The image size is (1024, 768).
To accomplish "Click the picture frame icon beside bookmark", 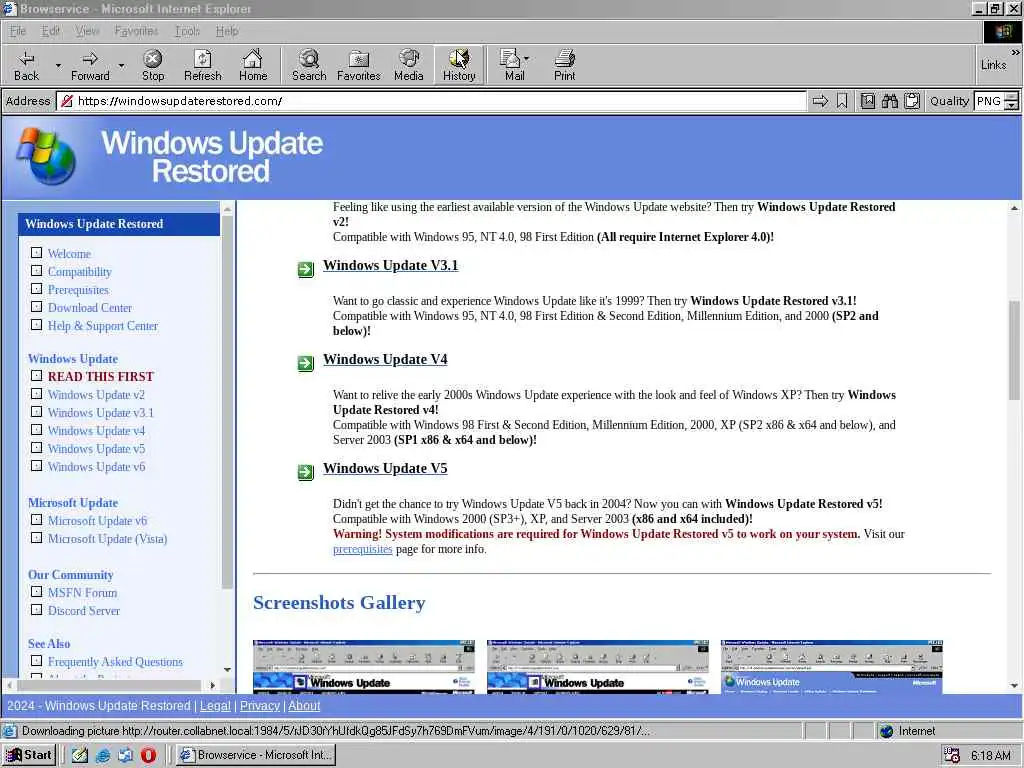I will coord(868,101).
